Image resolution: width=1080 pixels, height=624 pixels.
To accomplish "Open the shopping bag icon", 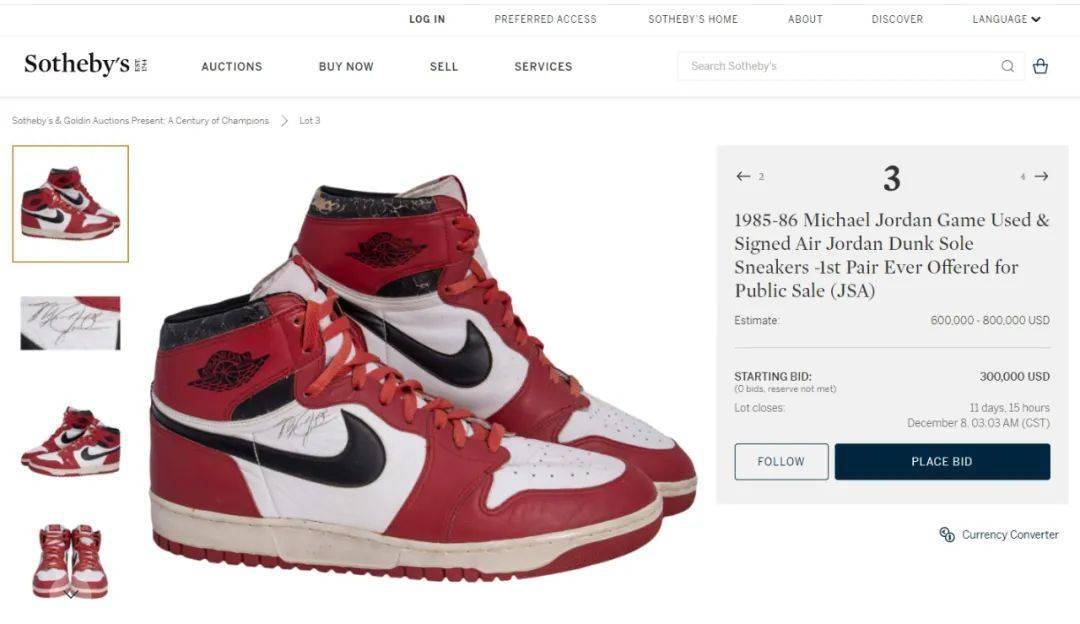I will pos(1040,66).
